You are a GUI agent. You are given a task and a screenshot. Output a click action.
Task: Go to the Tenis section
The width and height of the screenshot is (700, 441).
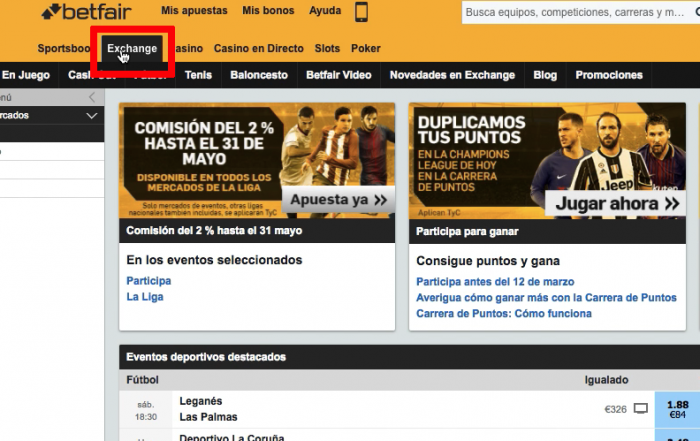click(x=198, y=75)
